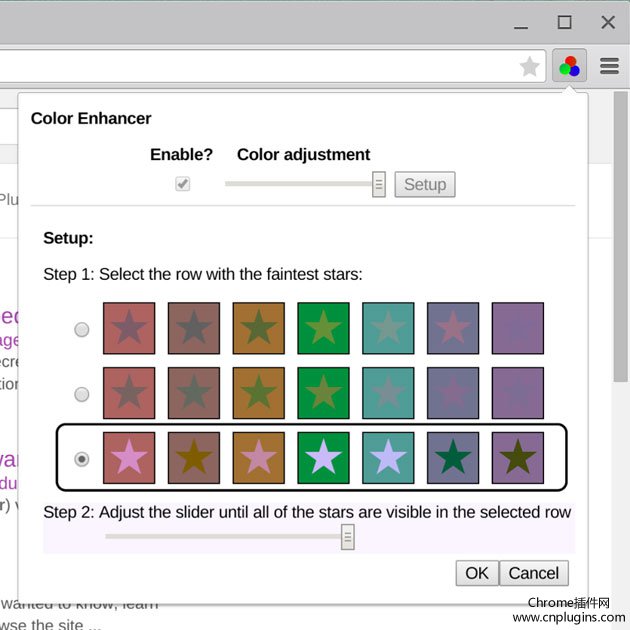Select the first row radio button
This screenshot has height=630, width=630.
click(x=82, y=329)
